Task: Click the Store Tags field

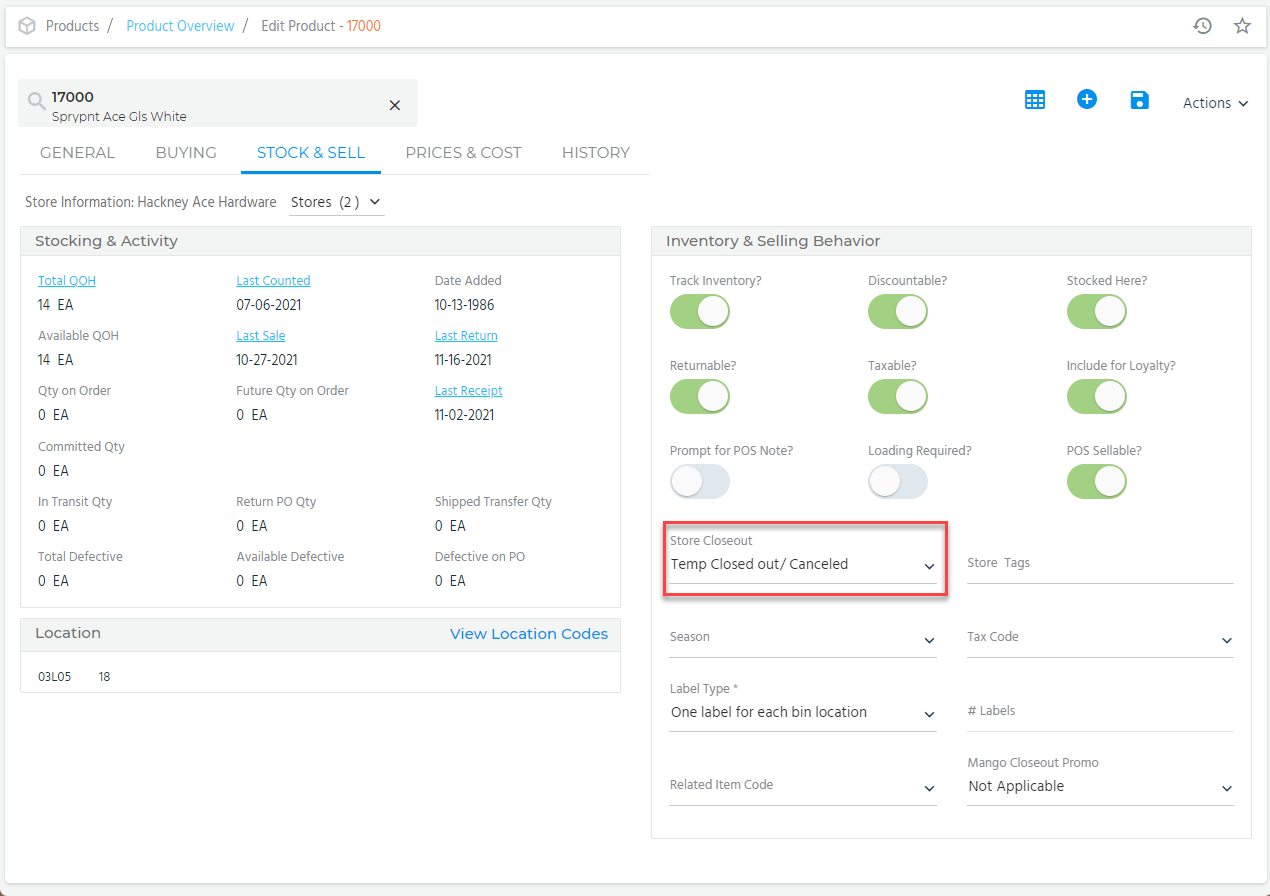Action: [x=1100, y=564]
